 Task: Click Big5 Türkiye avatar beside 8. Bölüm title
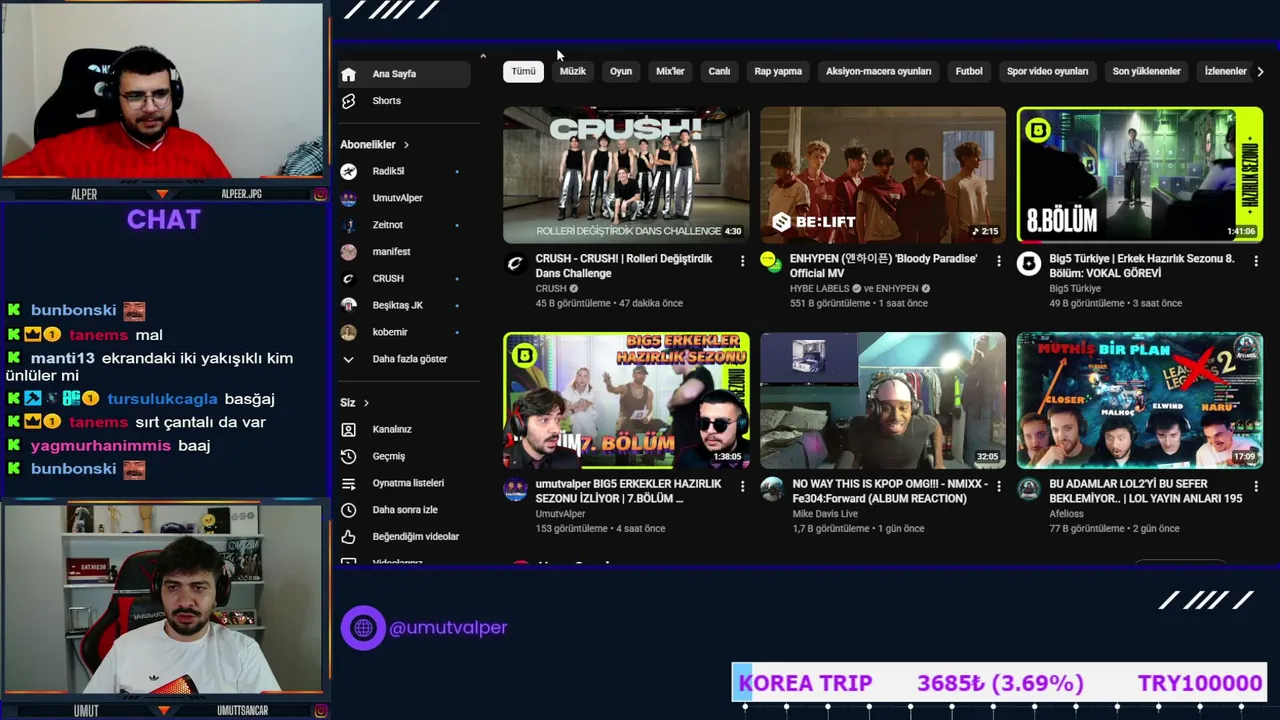[x=1028, y=264]
